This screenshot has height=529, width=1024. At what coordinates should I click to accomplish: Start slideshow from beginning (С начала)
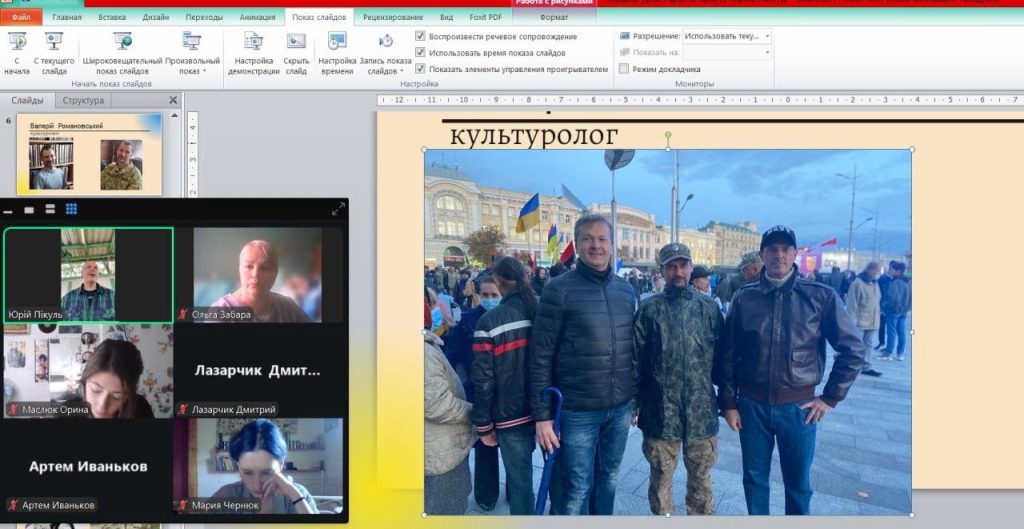pos(17,52)
